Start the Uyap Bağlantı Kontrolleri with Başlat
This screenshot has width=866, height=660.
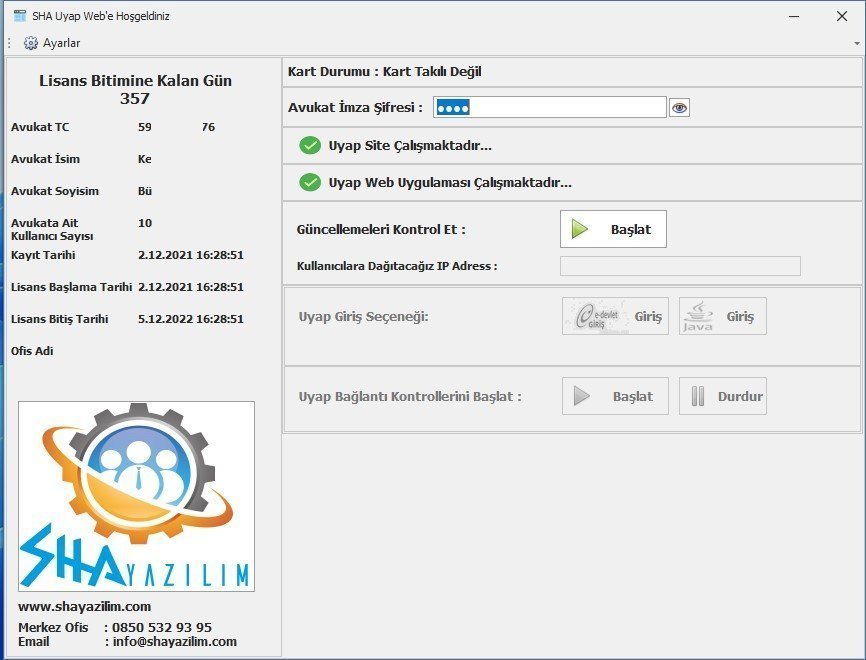click(614, 396)
